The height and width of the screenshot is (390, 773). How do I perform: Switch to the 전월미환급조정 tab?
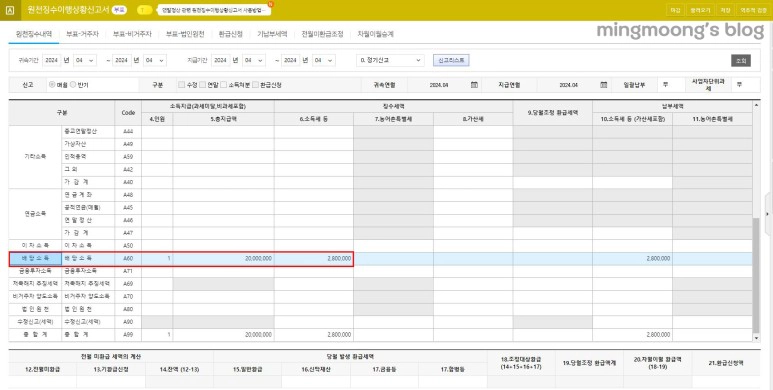click(322, 35)
